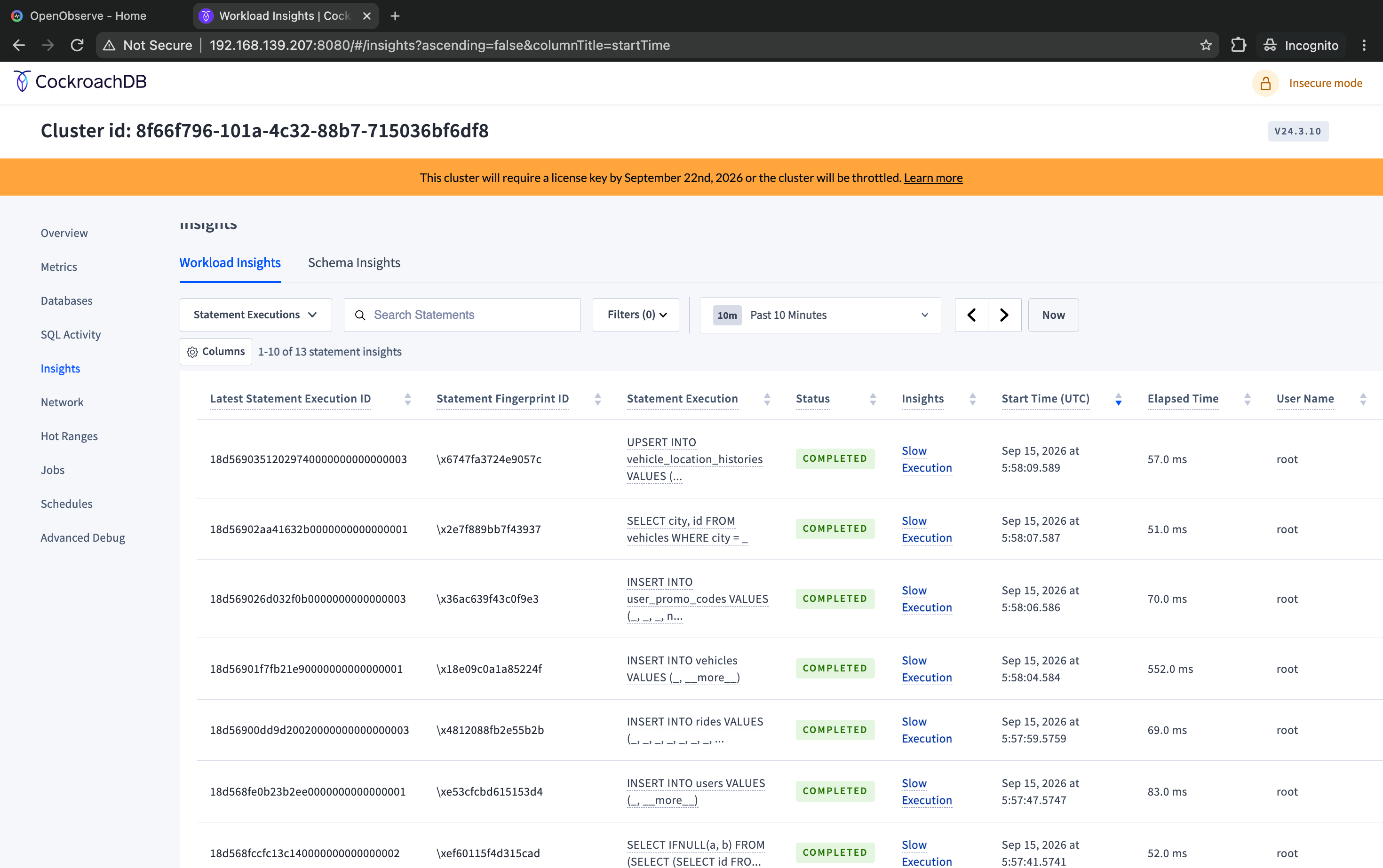Open Overview in sidebar

coord(64,233)
